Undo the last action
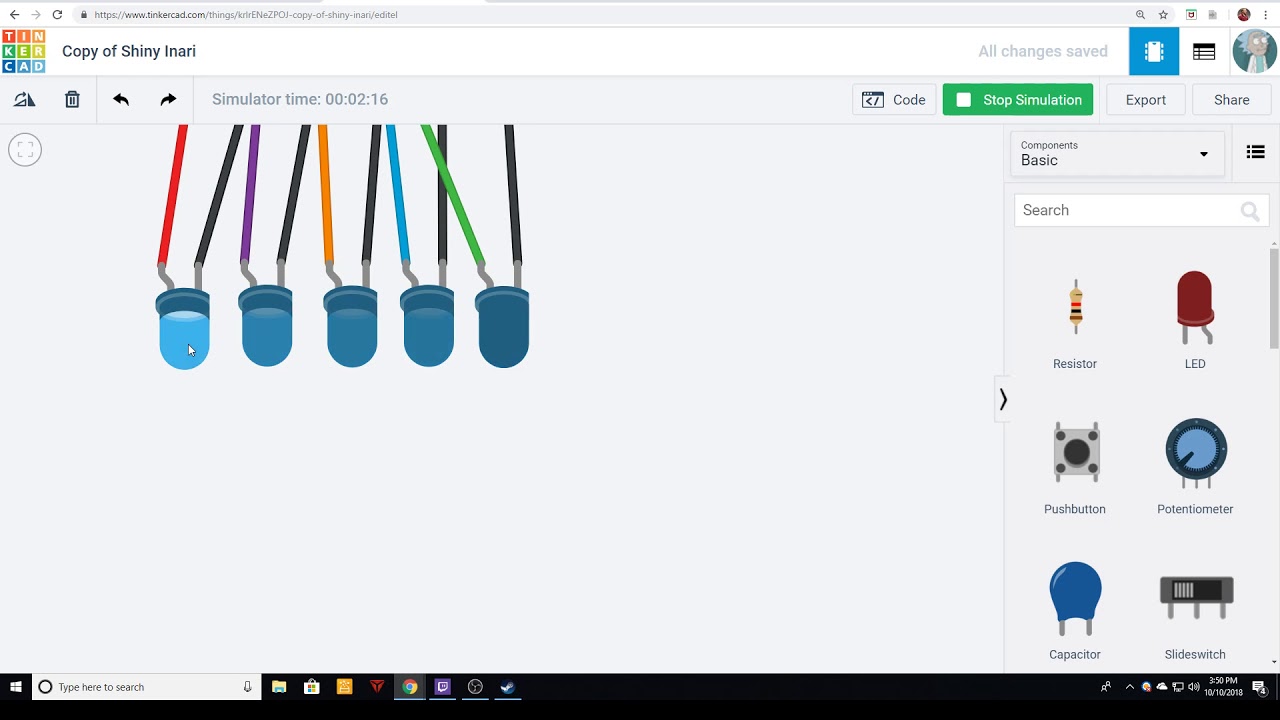 [121, 99]
